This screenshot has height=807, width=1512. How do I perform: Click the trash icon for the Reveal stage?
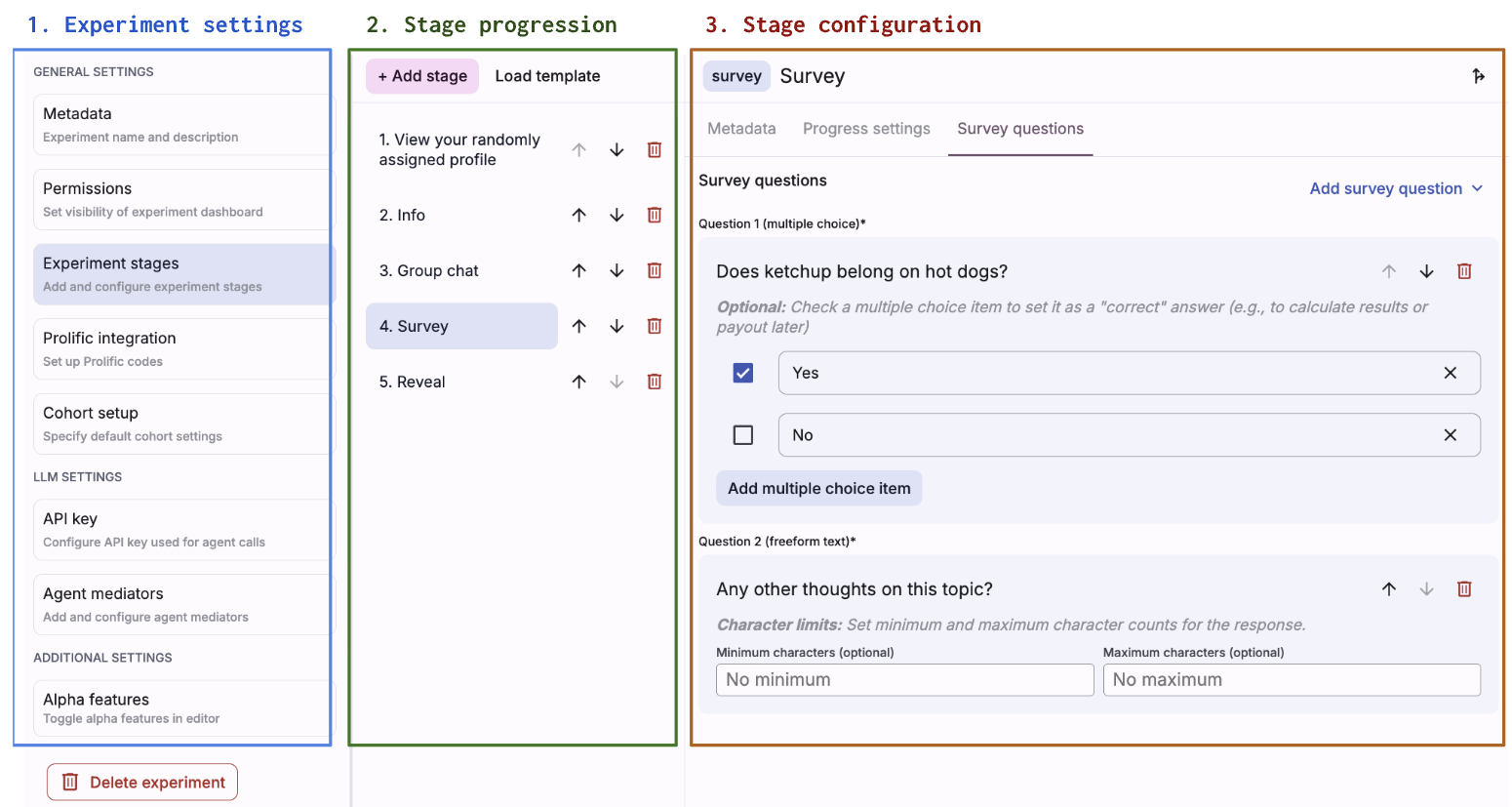[655, 382]
